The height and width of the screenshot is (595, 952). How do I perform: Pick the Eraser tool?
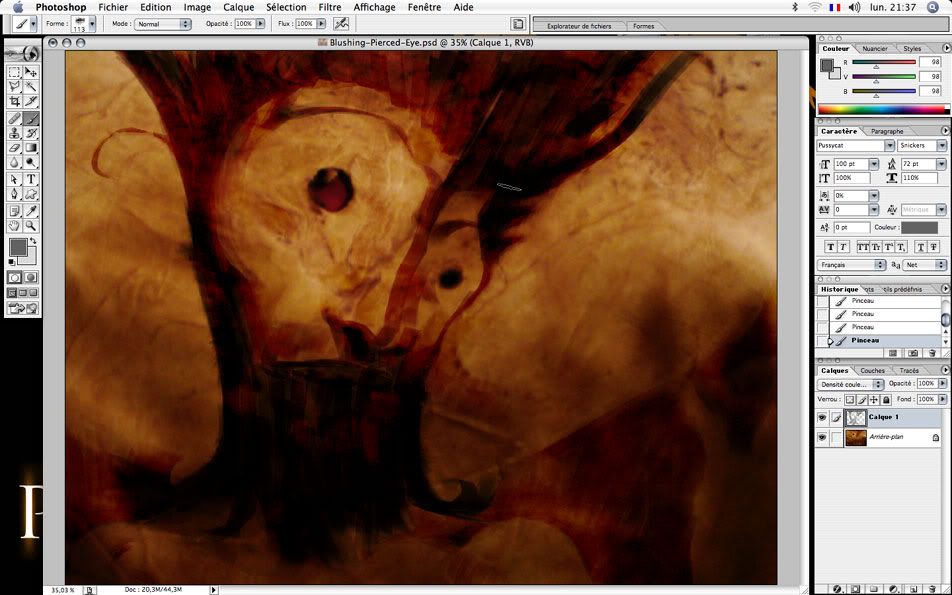14,148
